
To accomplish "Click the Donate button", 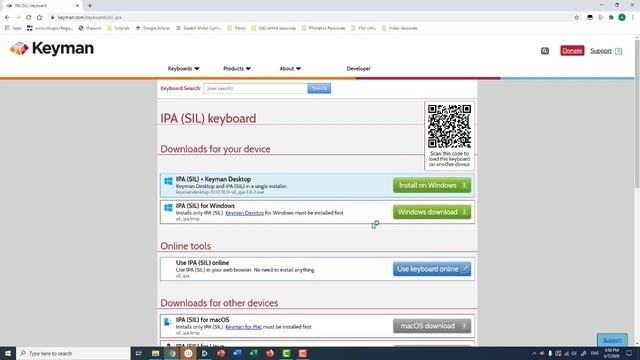I will click(x=572, y=51).
